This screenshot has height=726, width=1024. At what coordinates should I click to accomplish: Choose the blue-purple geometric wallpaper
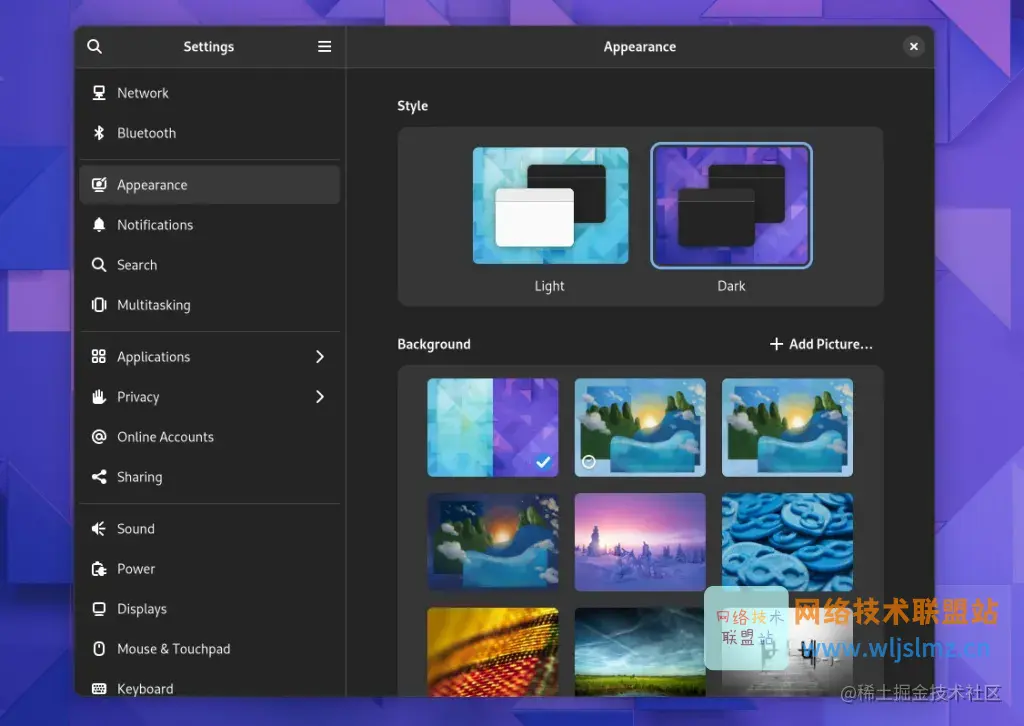pyautogui.click(x=492, y=427)
